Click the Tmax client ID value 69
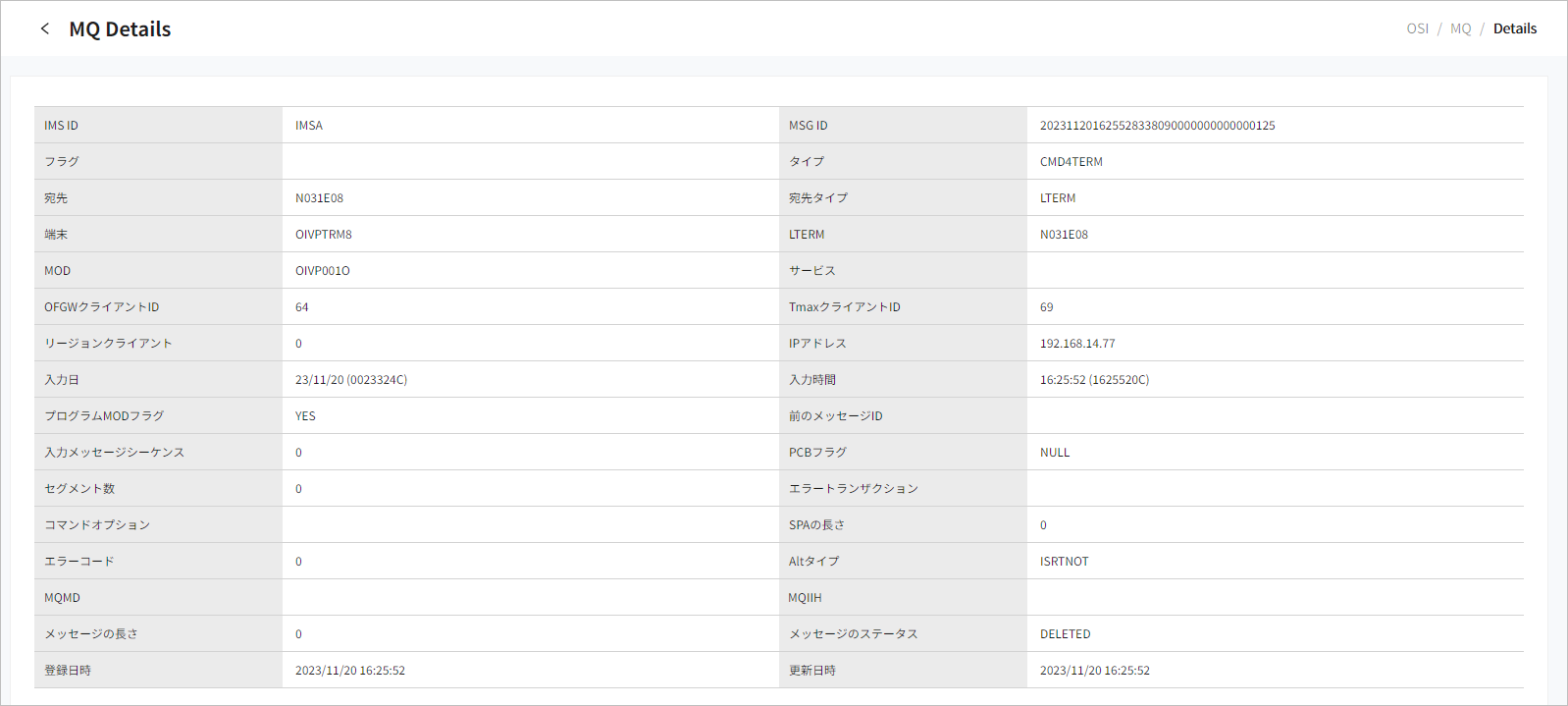The image size is (1568, 706). coord(1046,307)
